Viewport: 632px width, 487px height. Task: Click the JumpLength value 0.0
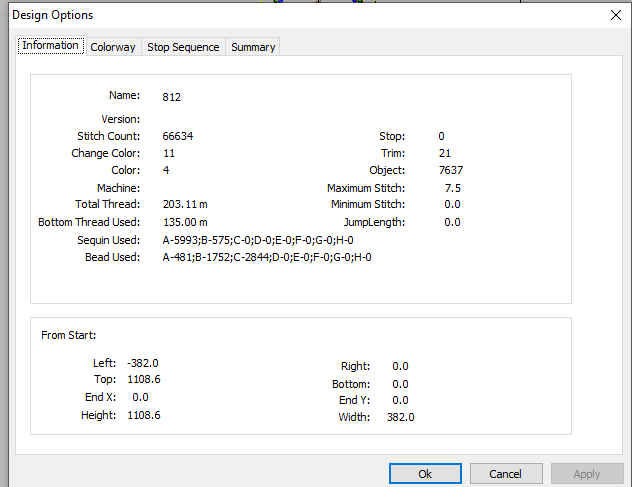pyautogui.click(x=452, y=222)
